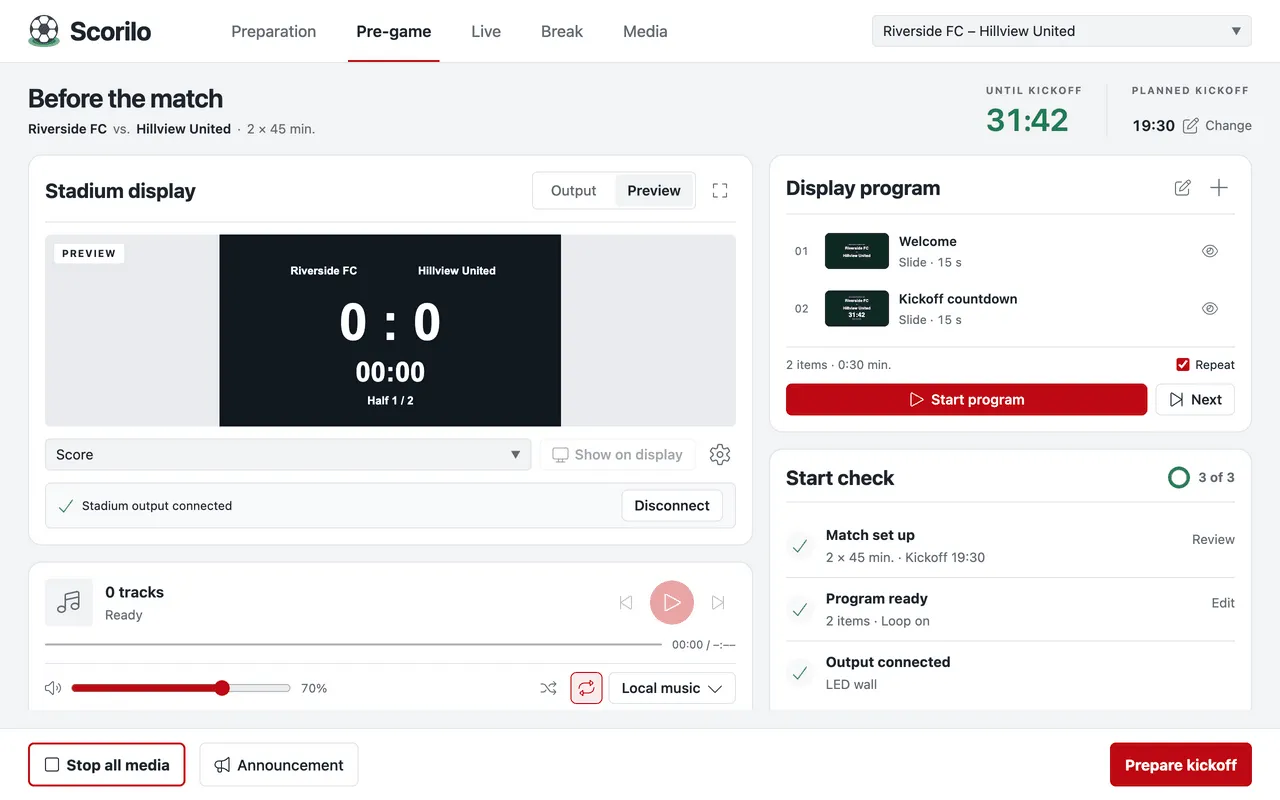
Task: Mute the music volume speaker icon
Action: tap(53, 688)
